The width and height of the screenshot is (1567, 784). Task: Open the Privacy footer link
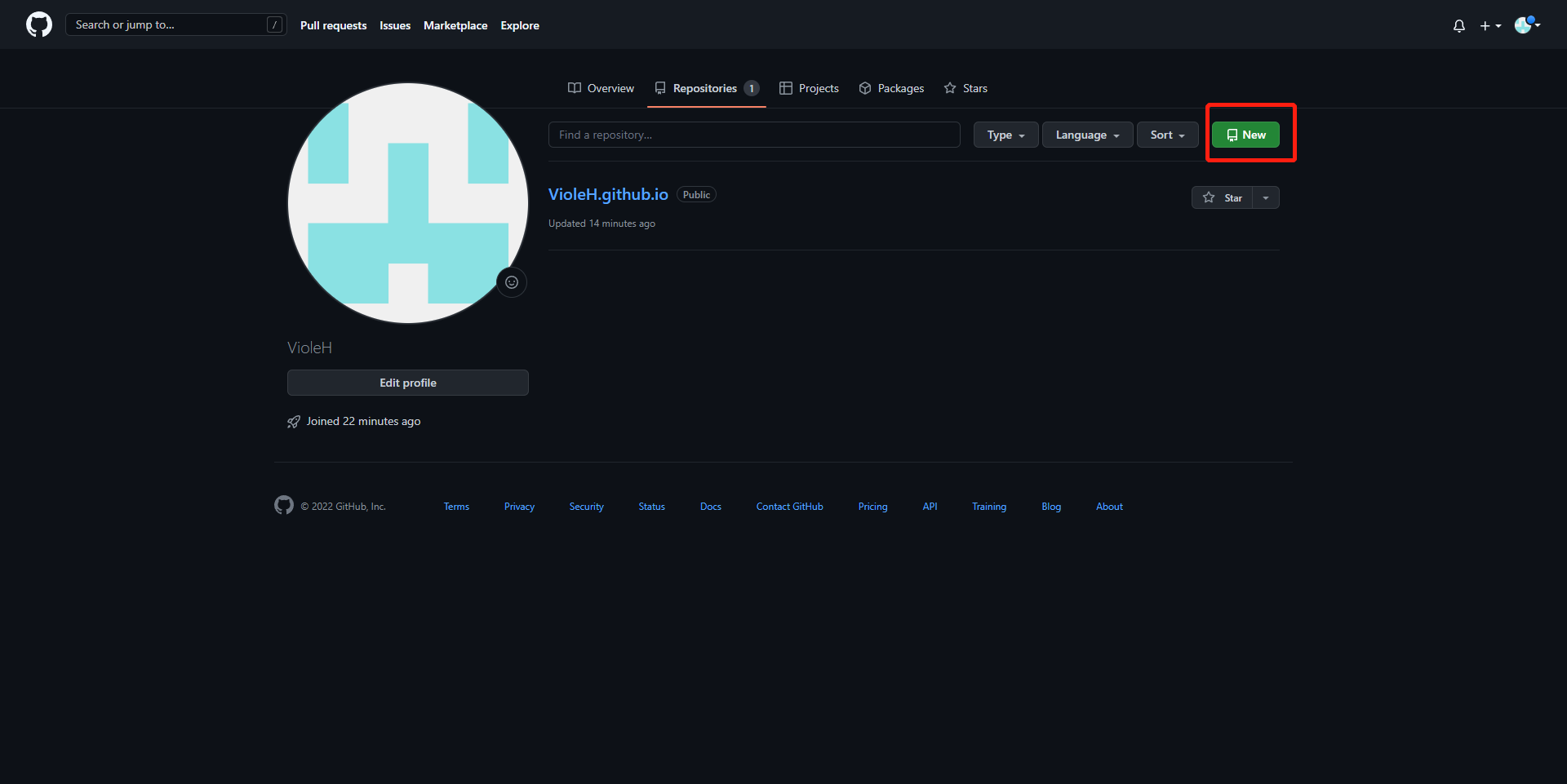(519, 507)
